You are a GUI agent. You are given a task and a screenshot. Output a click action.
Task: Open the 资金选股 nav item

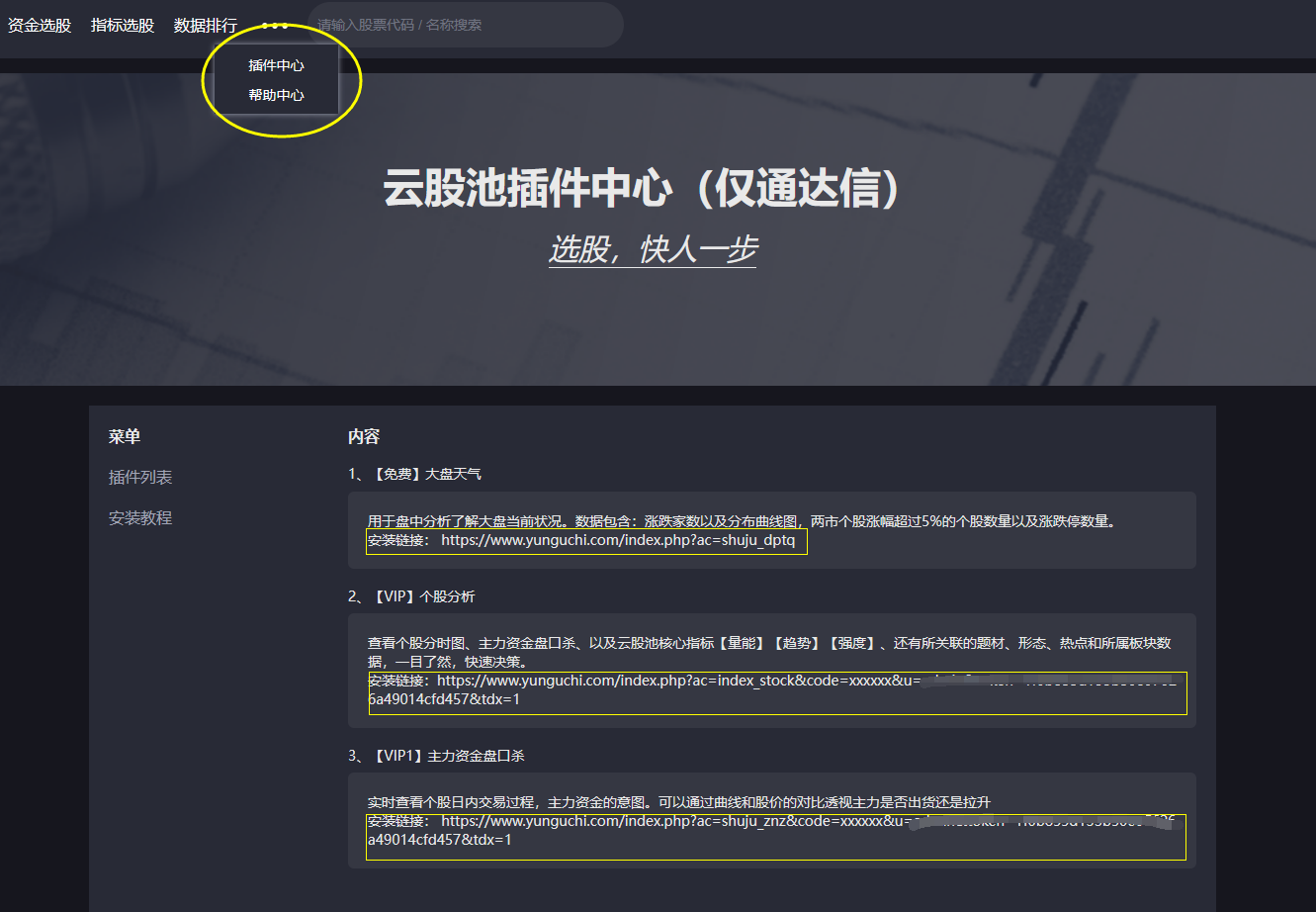40,26
